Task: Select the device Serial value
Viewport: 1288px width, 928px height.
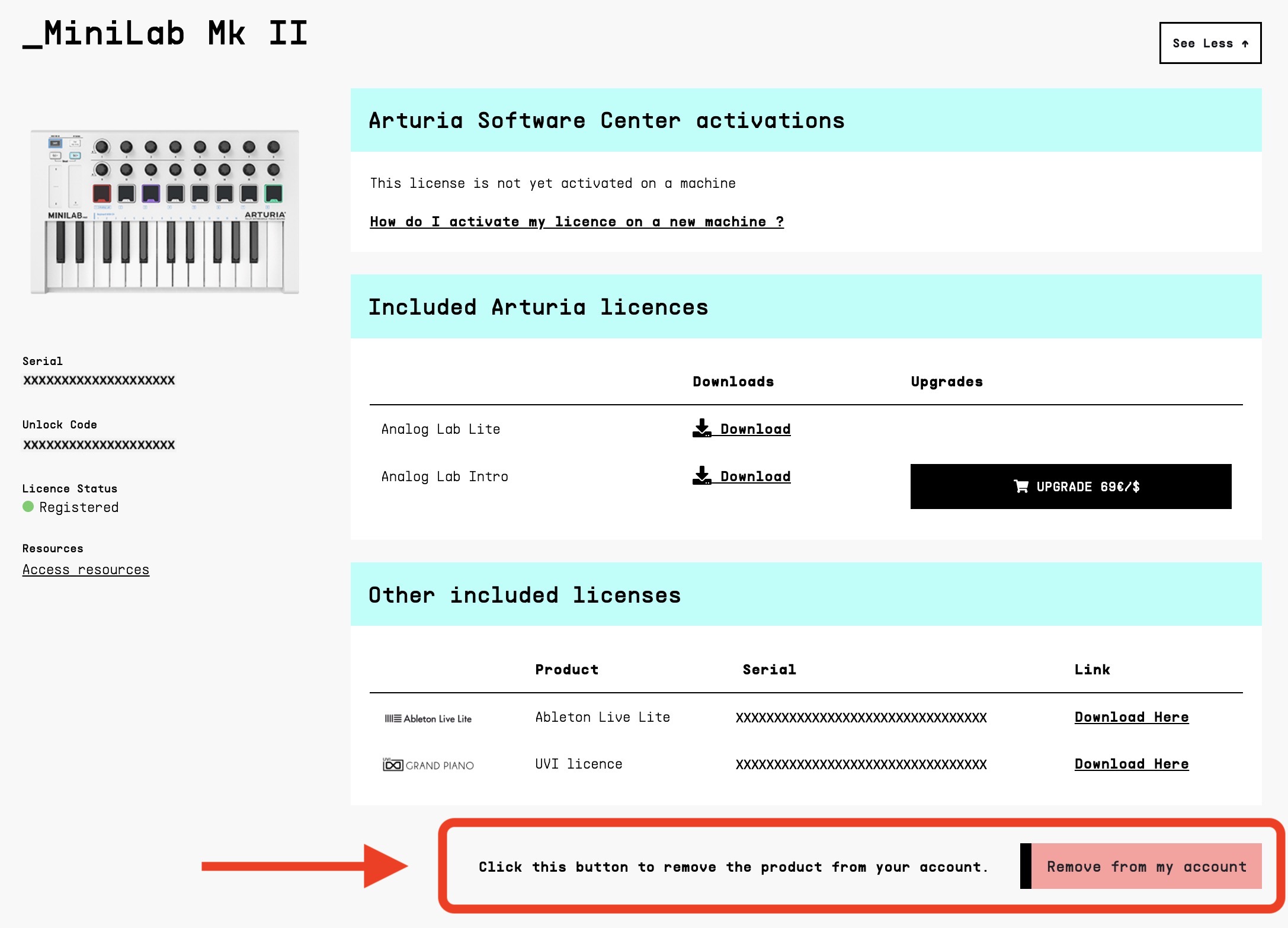Action: click(x=99, y=380)
